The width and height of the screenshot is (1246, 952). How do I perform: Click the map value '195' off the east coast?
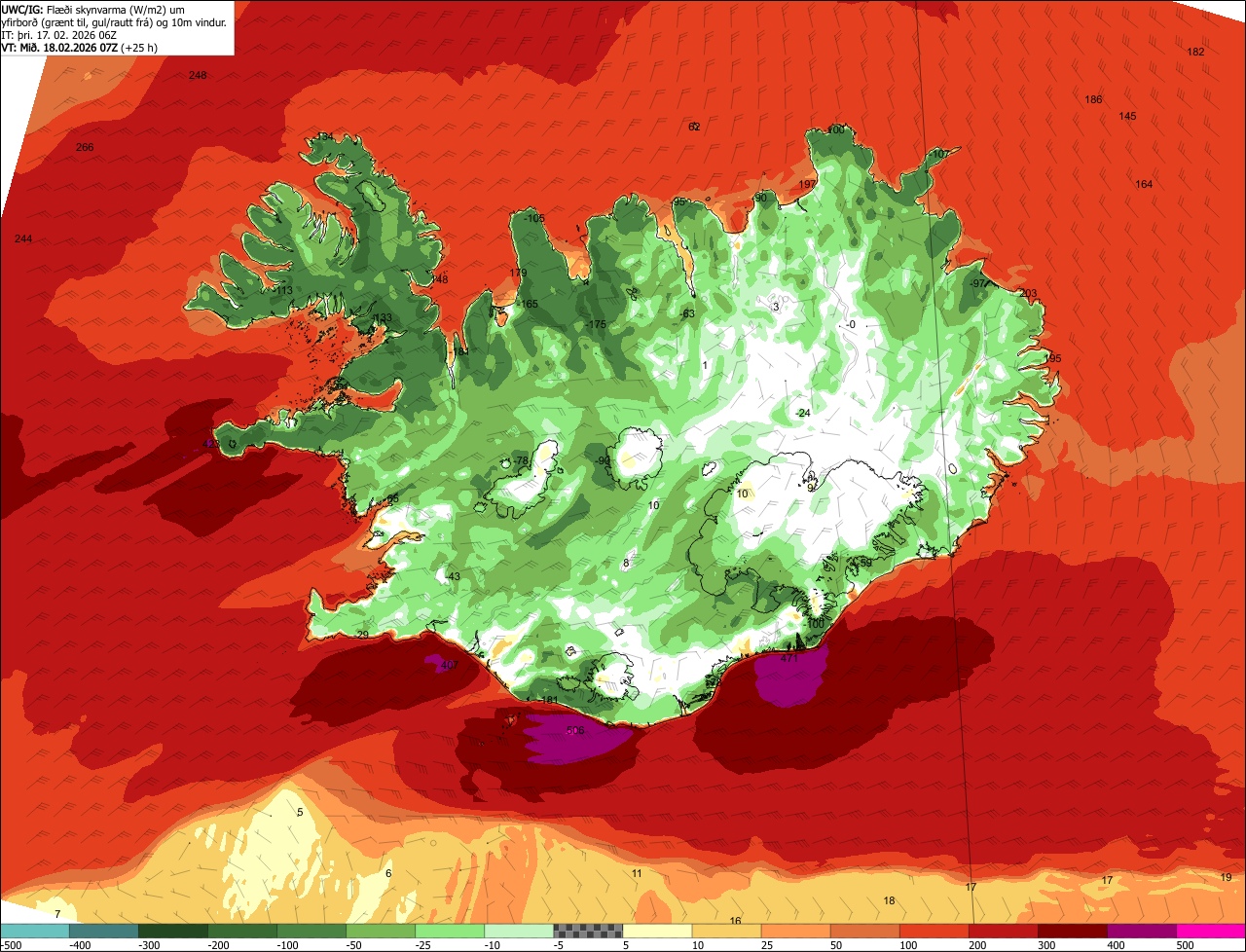1052,358
